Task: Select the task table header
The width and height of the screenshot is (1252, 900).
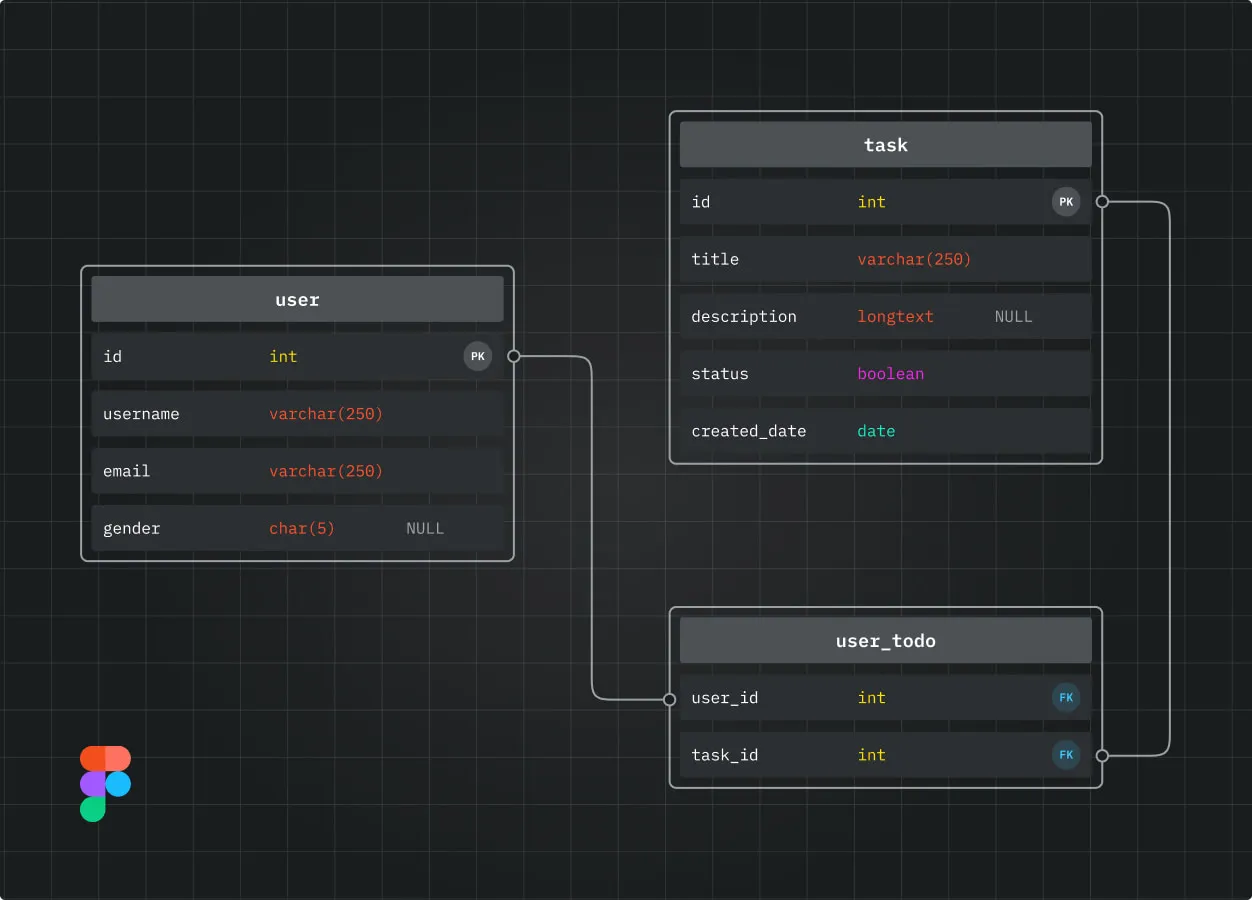Action: click(x=885, y=144)
